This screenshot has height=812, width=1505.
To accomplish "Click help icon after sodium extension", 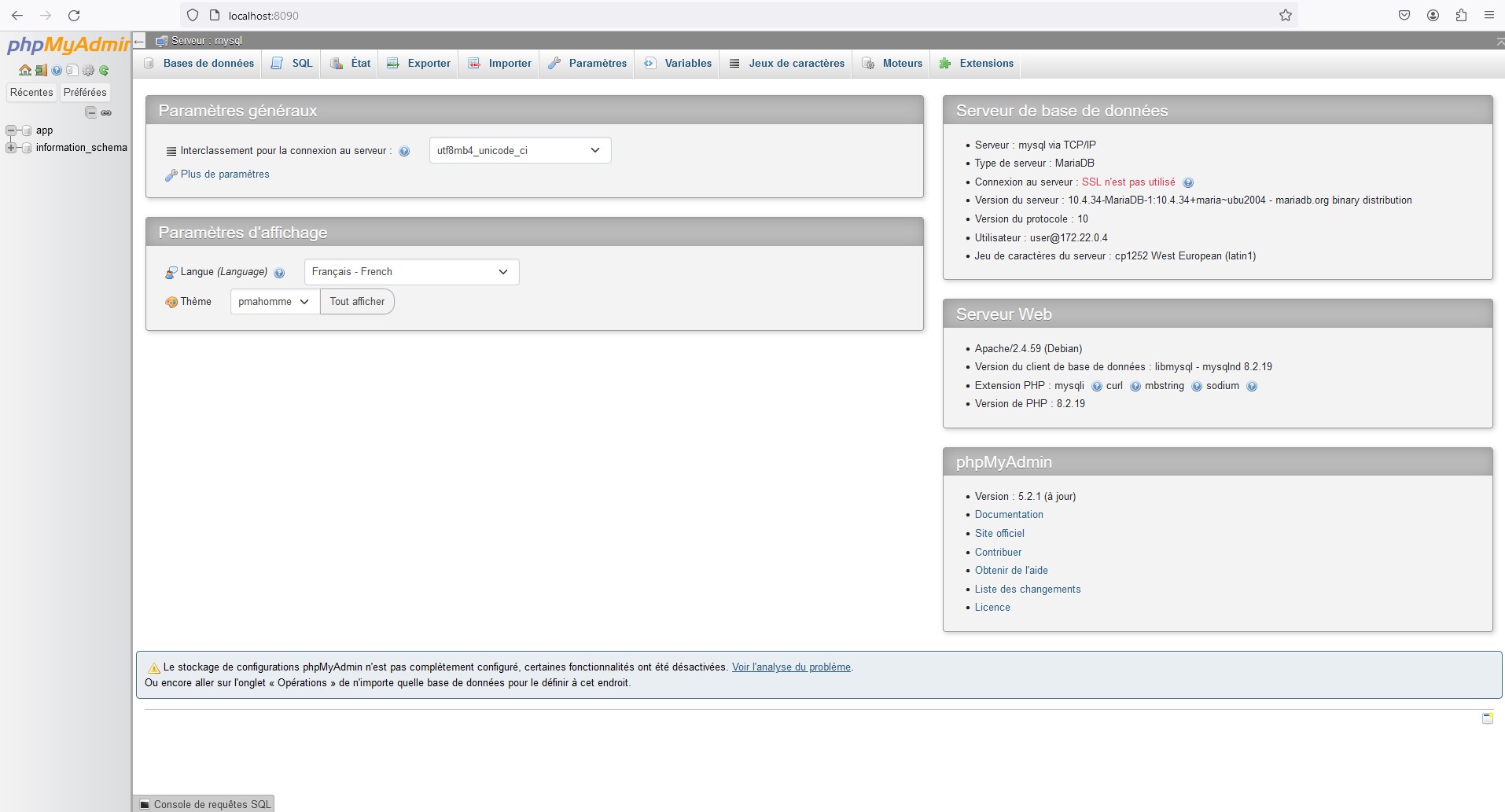I will [x=1252, y=386].
